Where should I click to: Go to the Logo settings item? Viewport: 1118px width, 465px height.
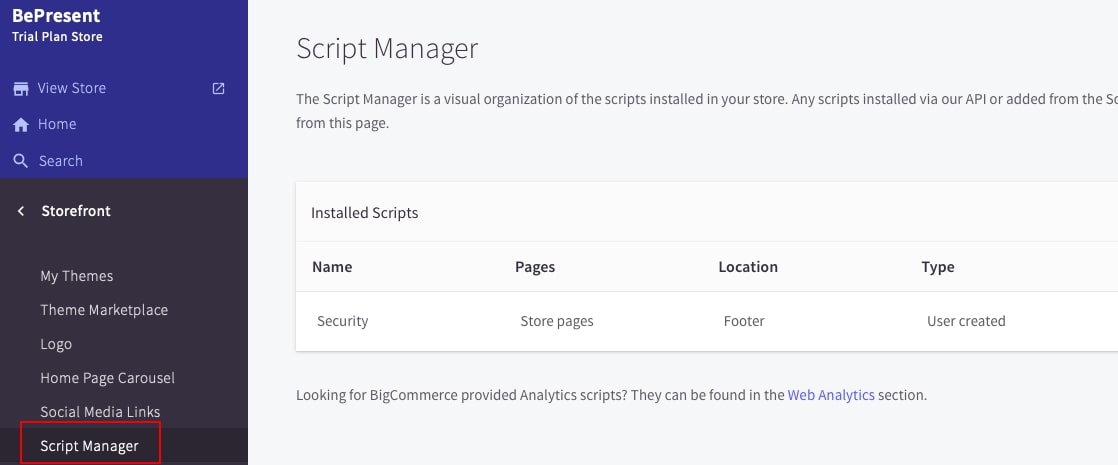pos(56,344)
